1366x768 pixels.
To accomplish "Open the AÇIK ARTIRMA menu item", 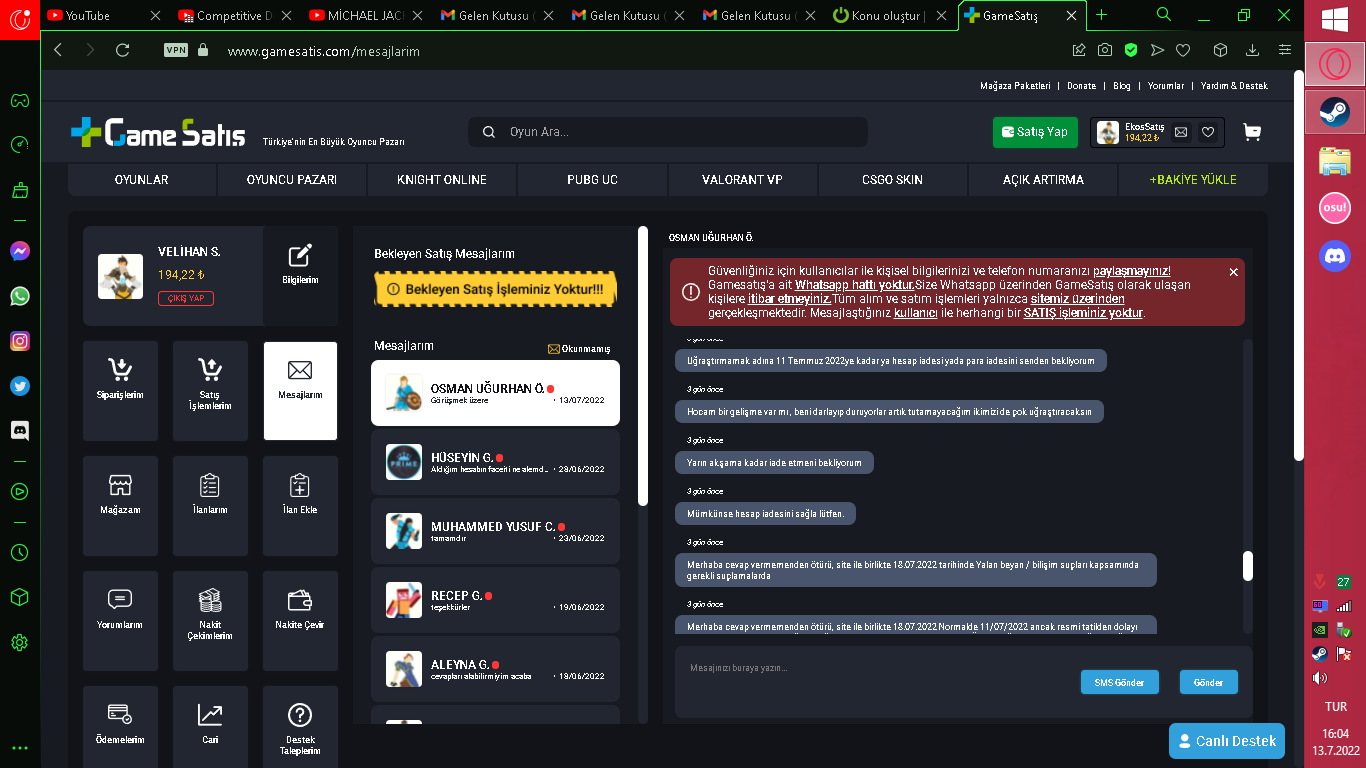I will tap(1043, 180).
